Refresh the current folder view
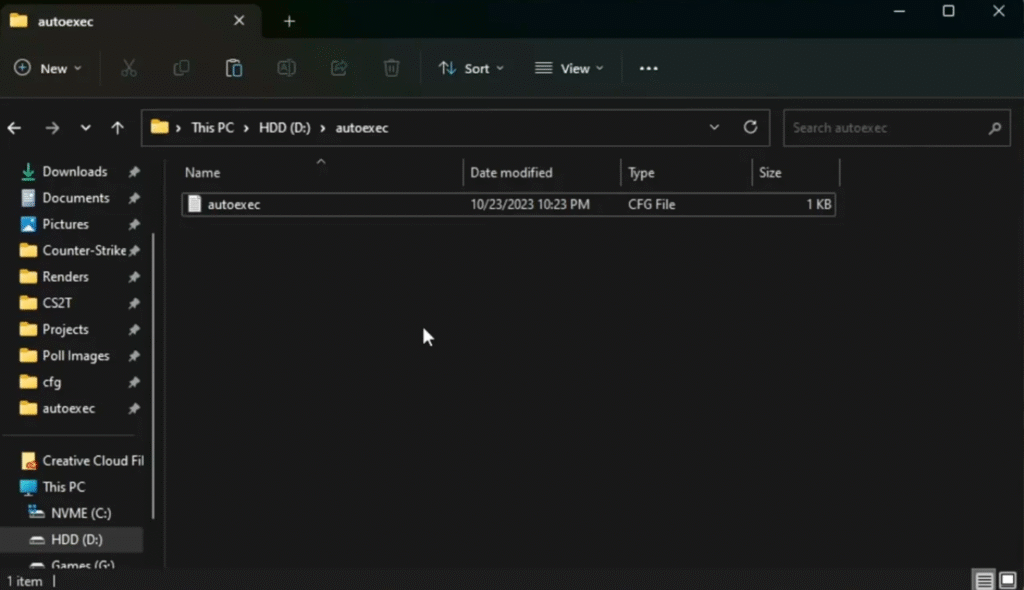1024x590 pixels. click(x=750, y=128)
